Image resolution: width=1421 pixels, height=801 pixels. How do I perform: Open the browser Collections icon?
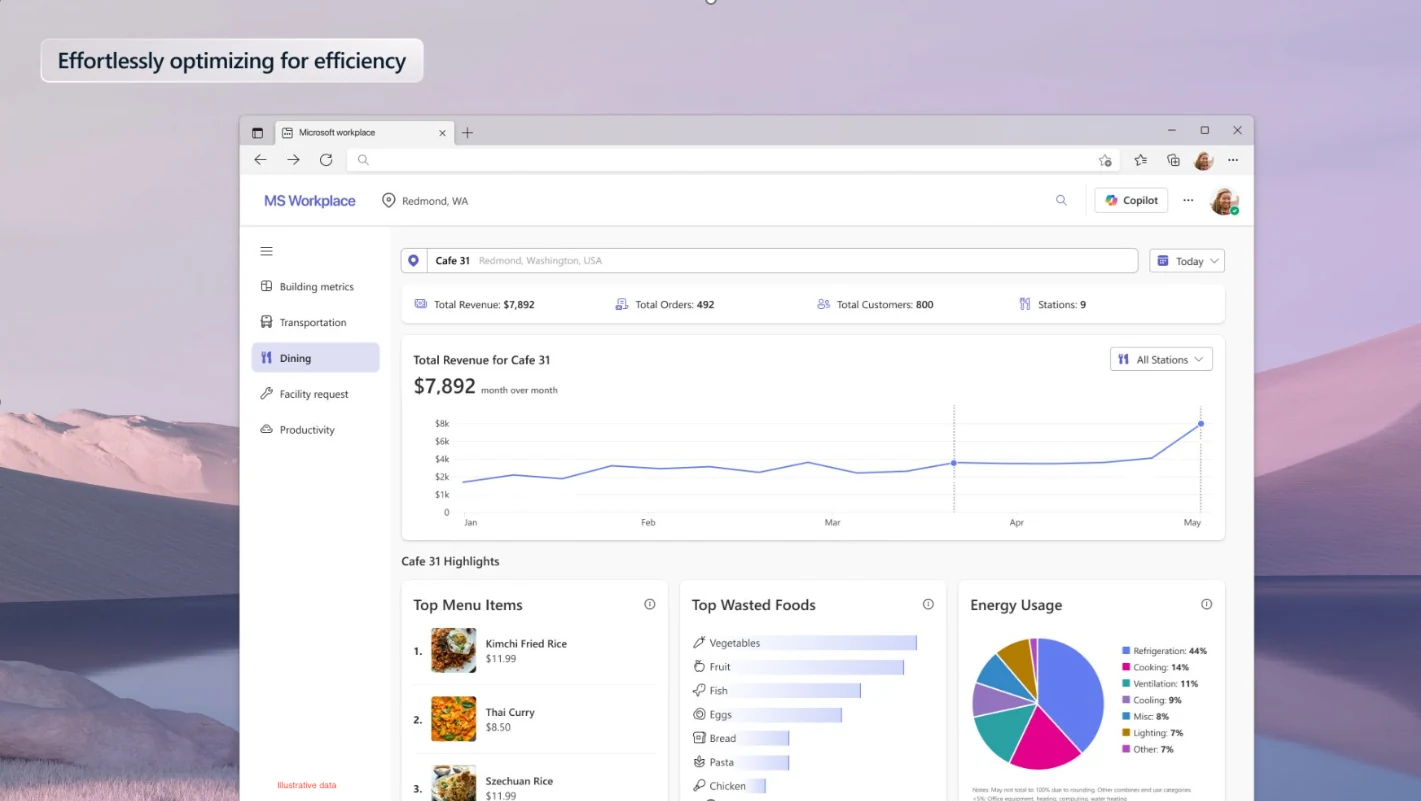1173,160
